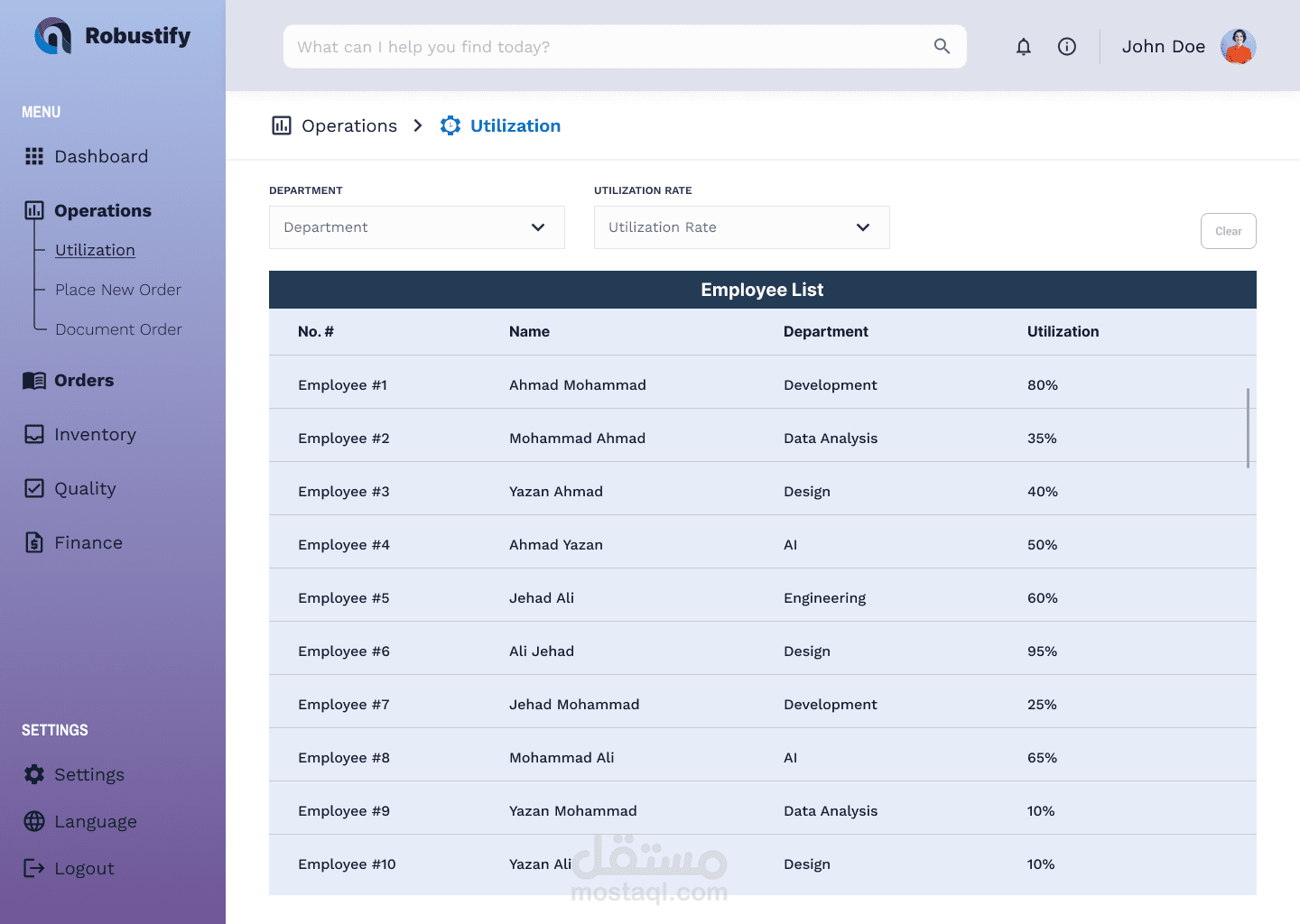The width and height of the screenshot is (1300, 924).
Task: Click the Utilization gear icon in breadcrumb
Action: pos(450,125)
